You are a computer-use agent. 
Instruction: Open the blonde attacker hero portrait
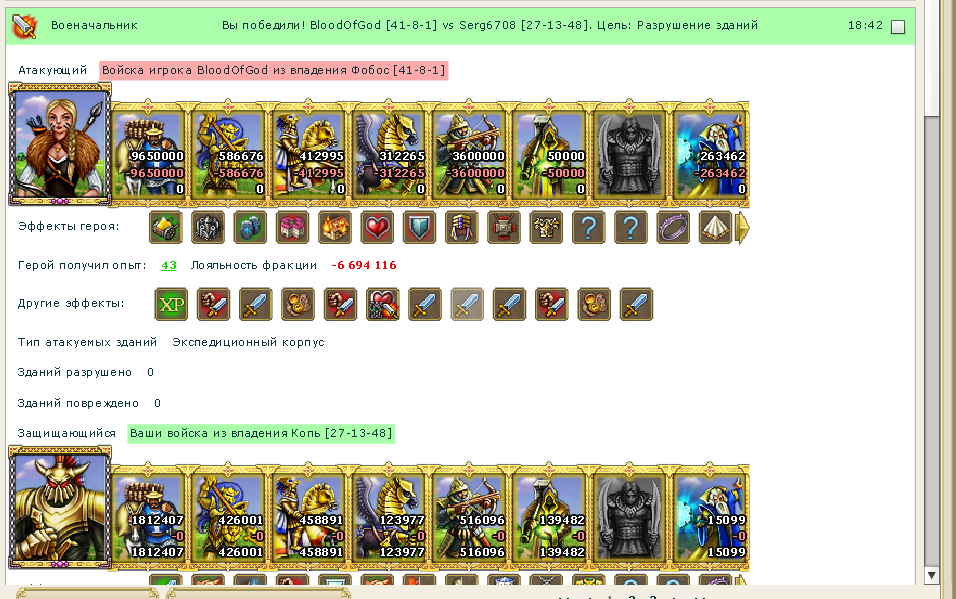coord(60,145)
